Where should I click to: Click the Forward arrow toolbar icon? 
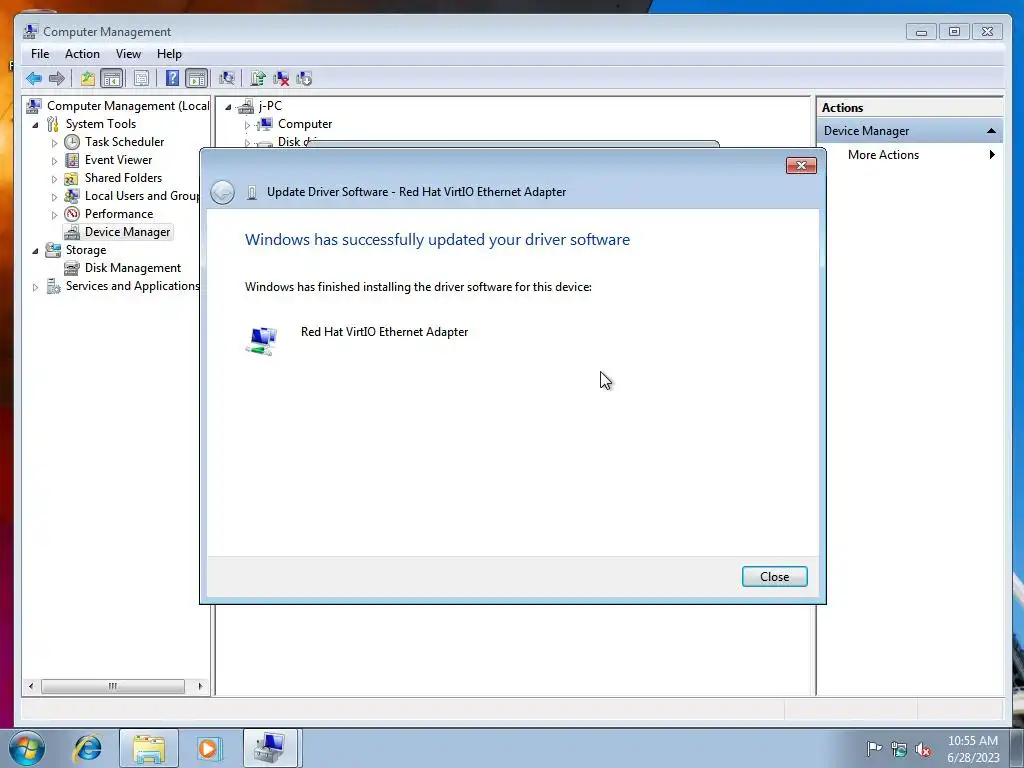[x=57, y=79]
